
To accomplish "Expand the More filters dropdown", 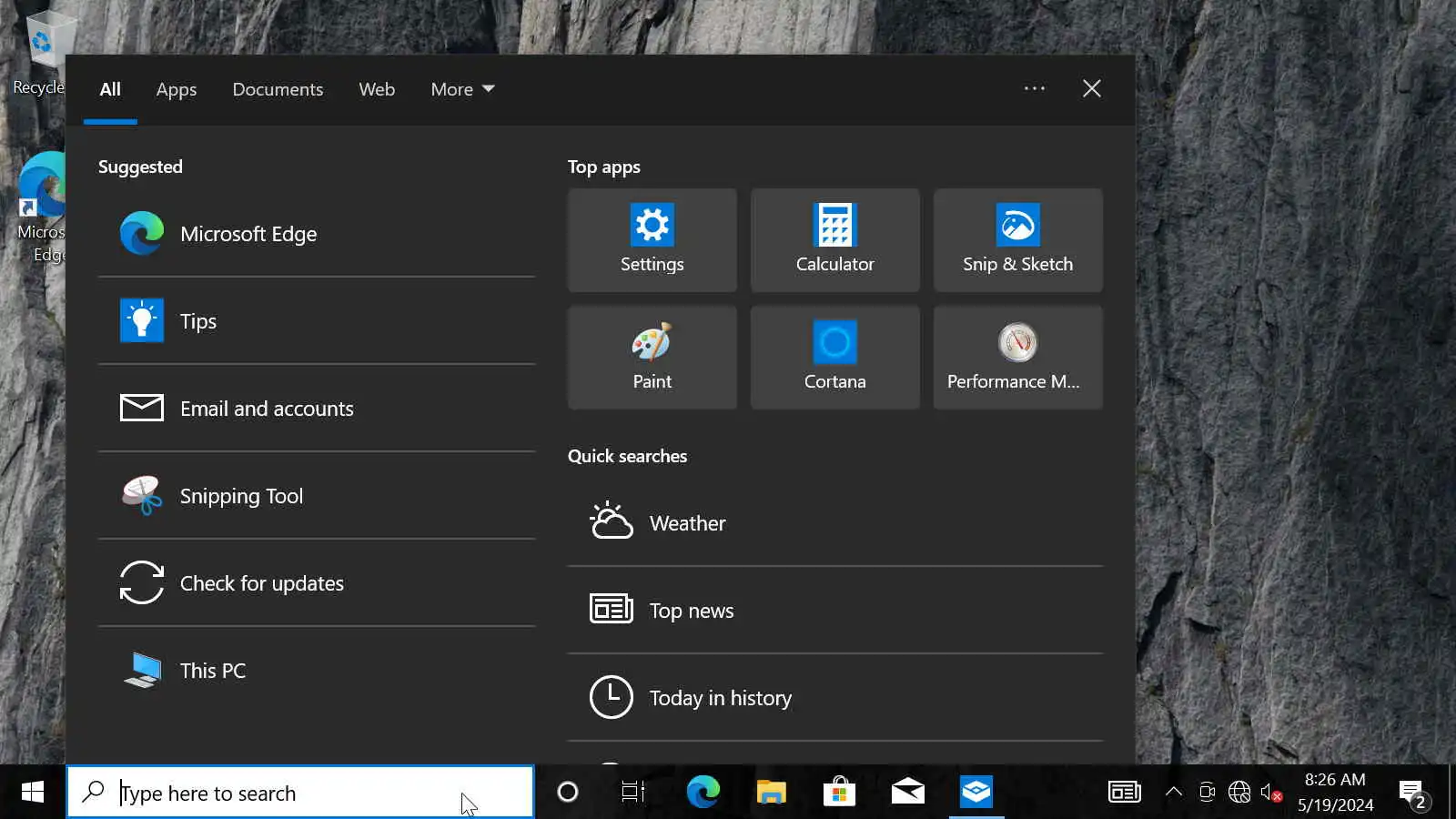I will point(462,89).
